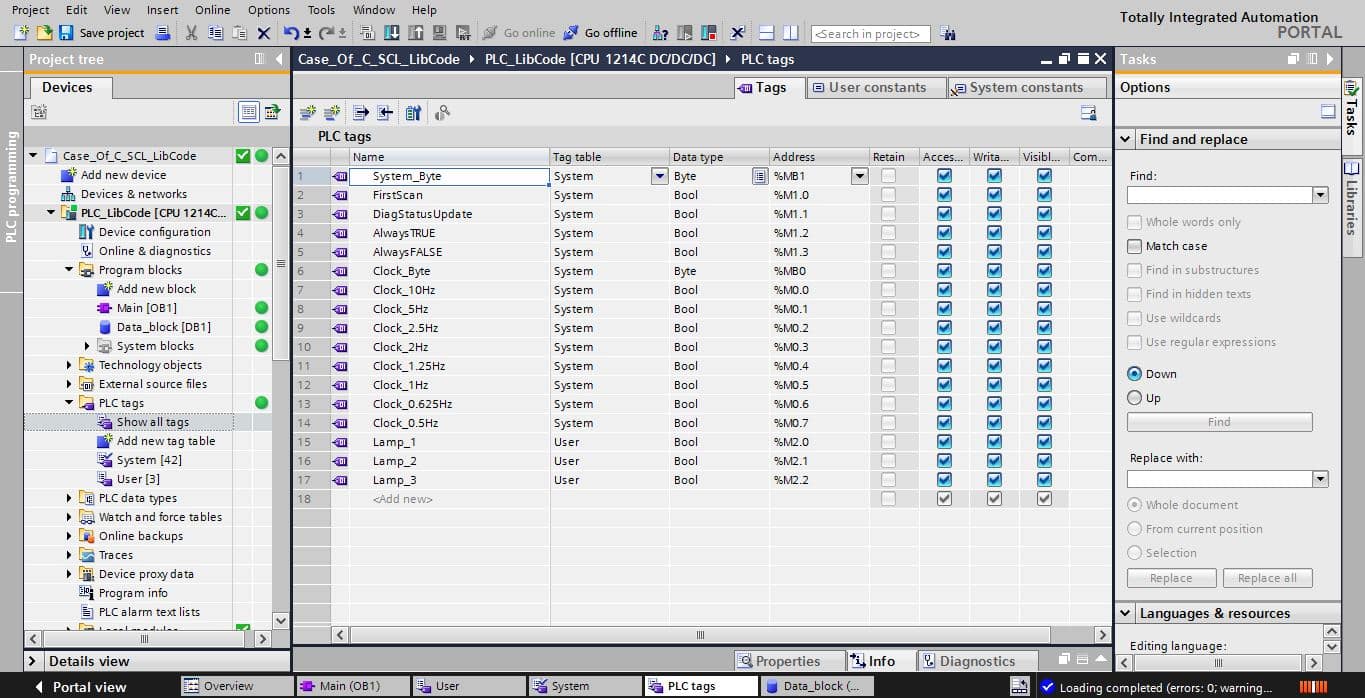1365x698 pixels.
Task: Click the tag table horizontal scrollbar
Action: click(700, 635)
